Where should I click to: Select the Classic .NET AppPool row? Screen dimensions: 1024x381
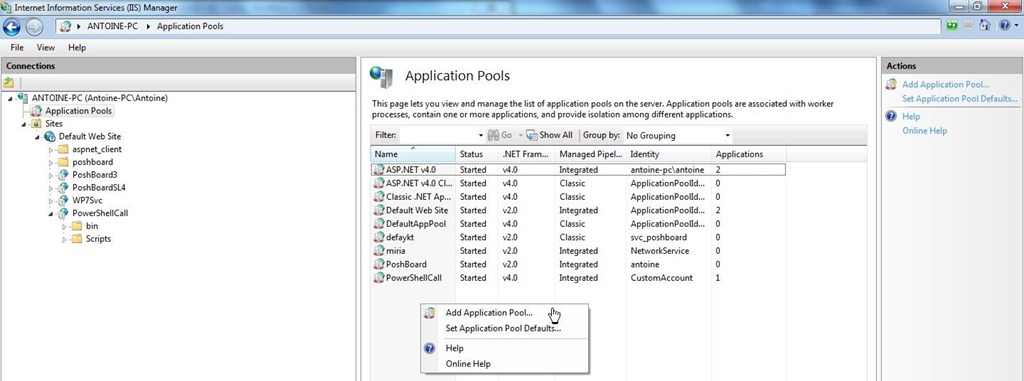coord(578,197)
